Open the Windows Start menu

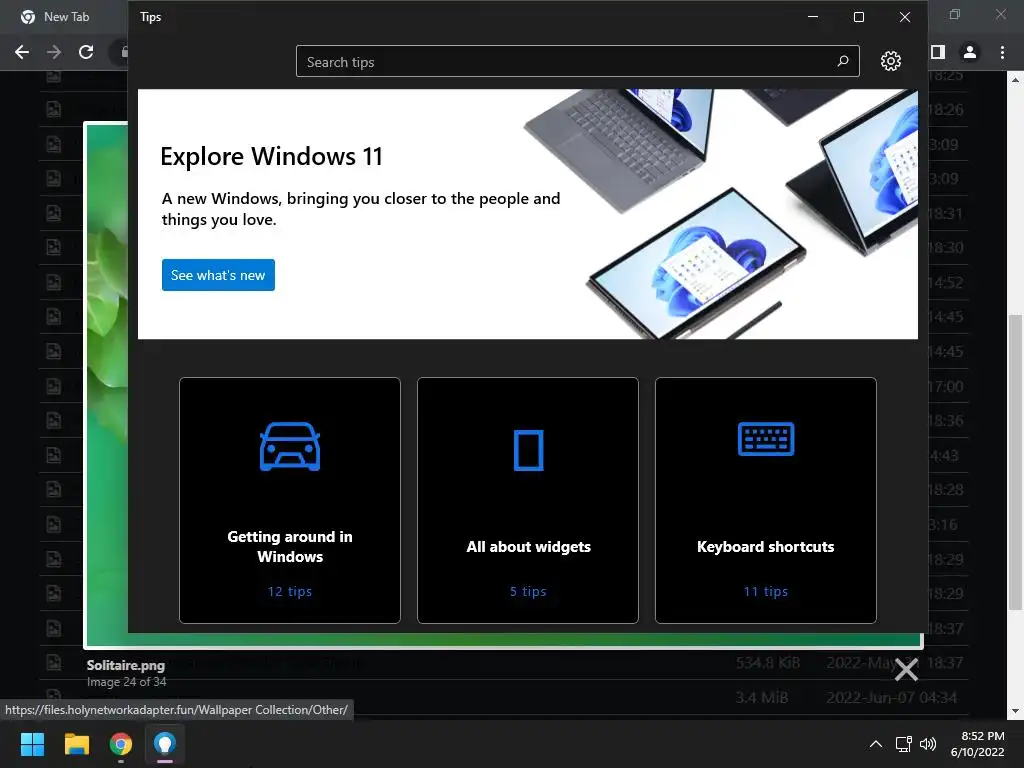click(32, 744)
